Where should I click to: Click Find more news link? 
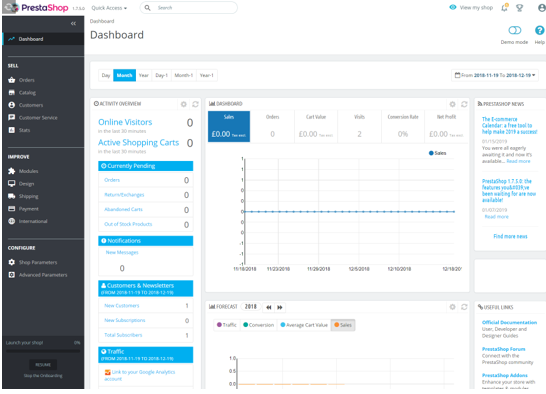510,236
